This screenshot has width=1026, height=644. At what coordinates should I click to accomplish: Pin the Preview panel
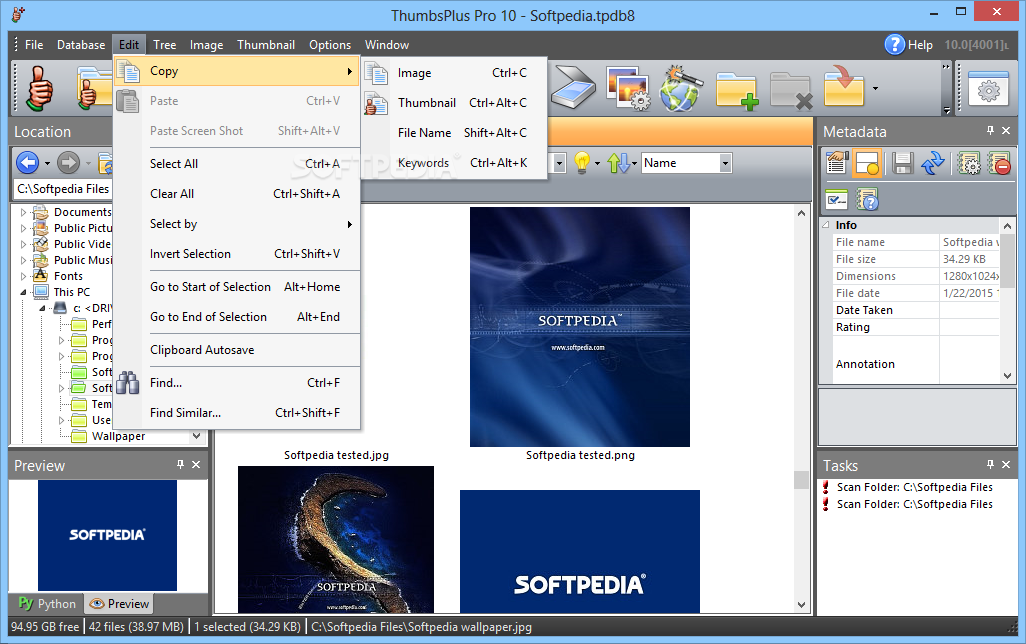click(181, 464)
